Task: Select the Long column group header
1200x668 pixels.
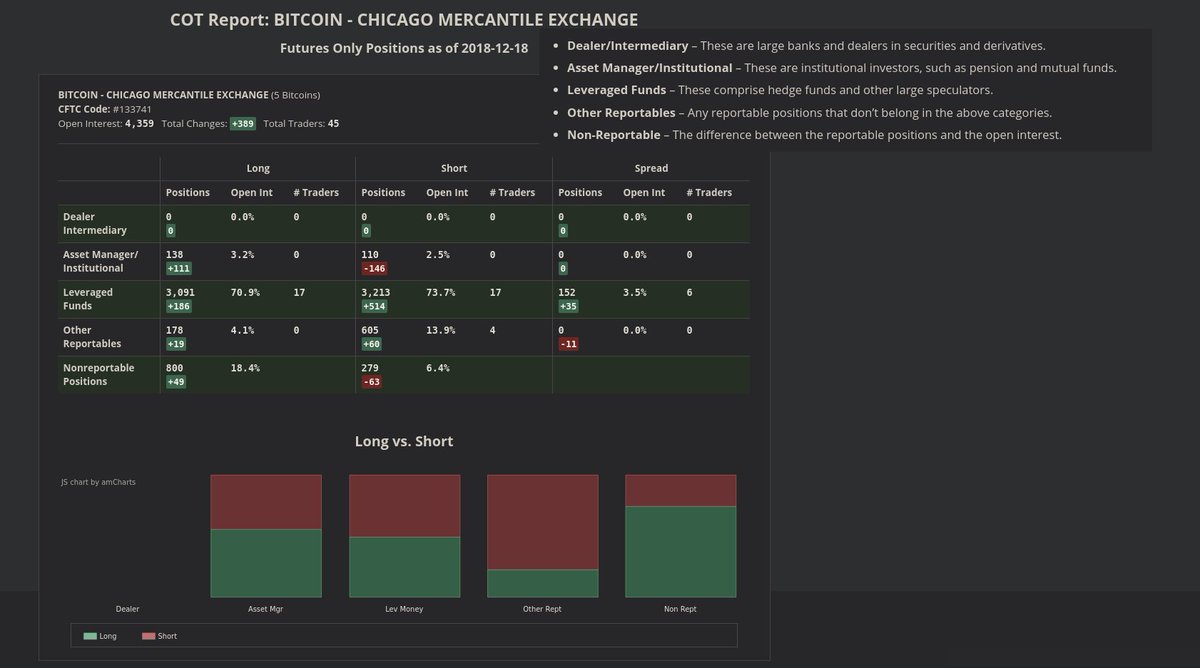Action: coord(258,168)
